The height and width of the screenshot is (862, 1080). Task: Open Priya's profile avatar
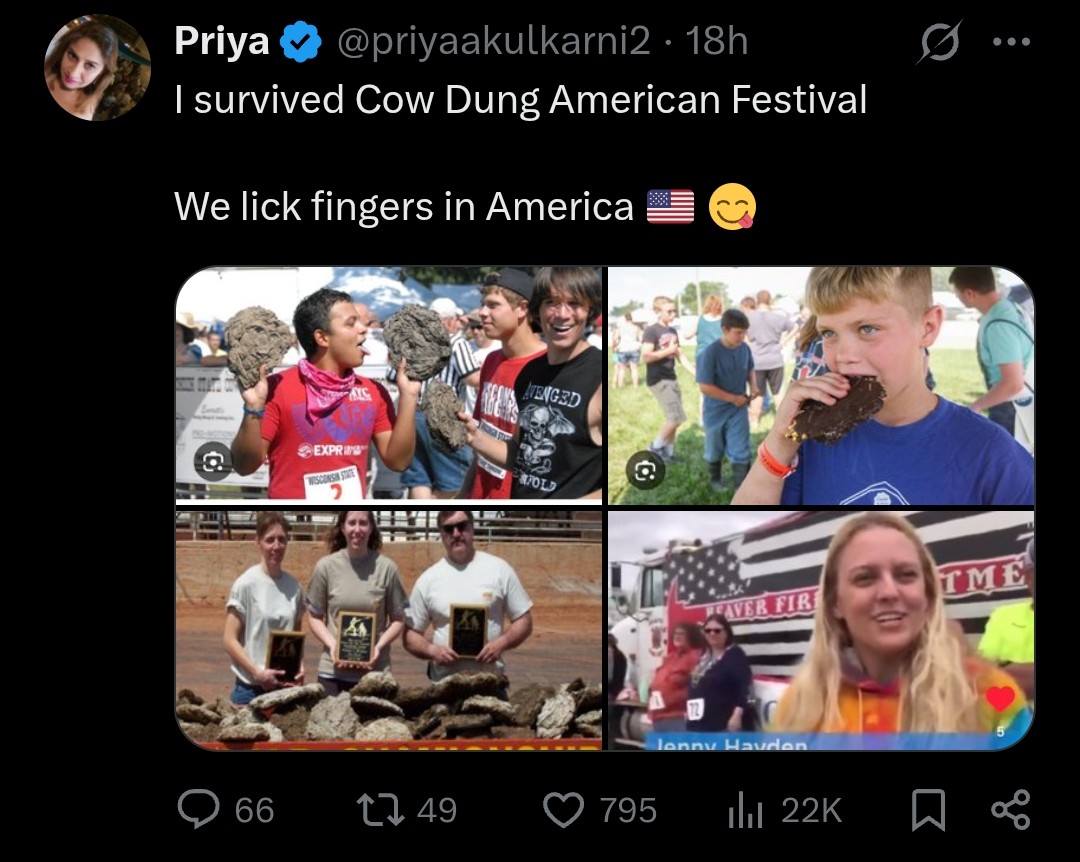point(97,68)
